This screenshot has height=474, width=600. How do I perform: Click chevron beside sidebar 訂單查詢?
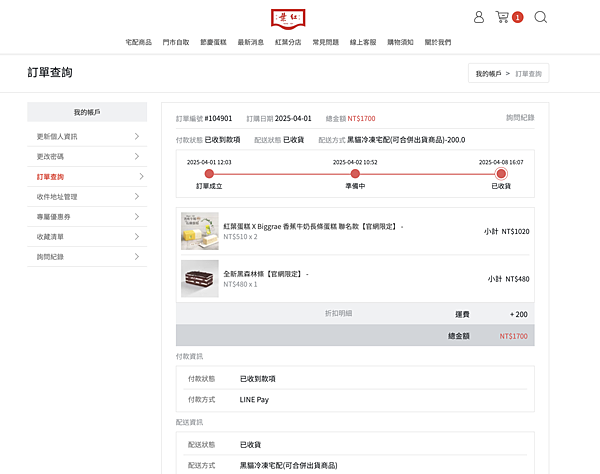click(142, 176)
